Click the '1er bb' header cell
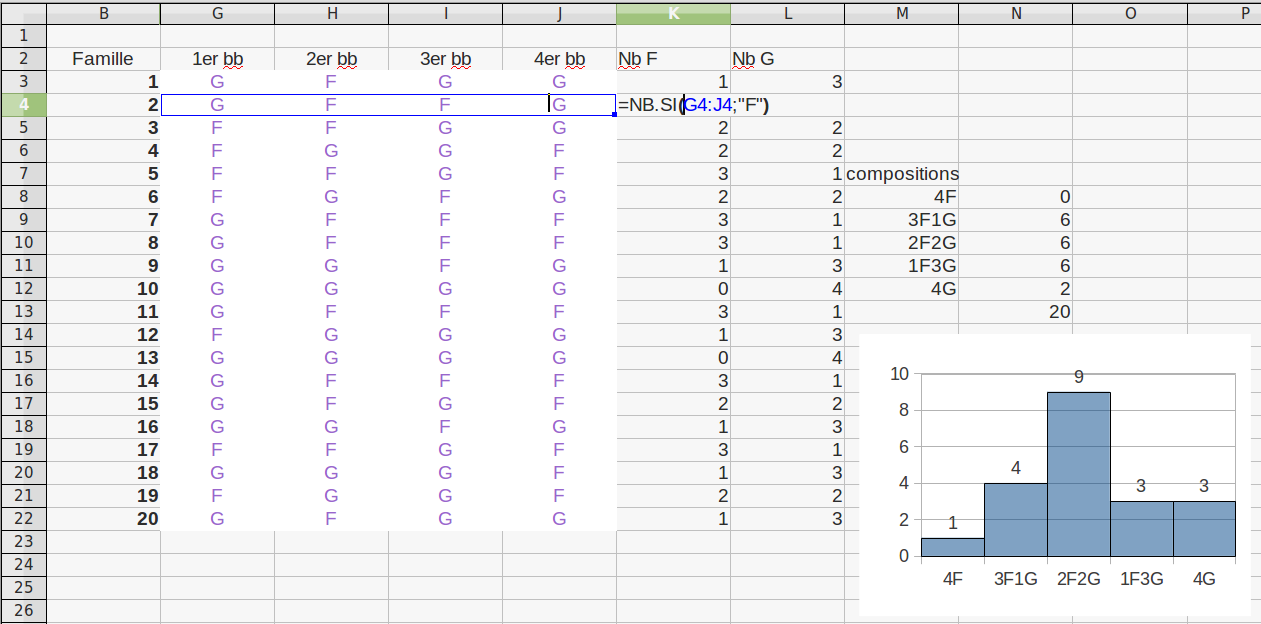 click(217, 59)
